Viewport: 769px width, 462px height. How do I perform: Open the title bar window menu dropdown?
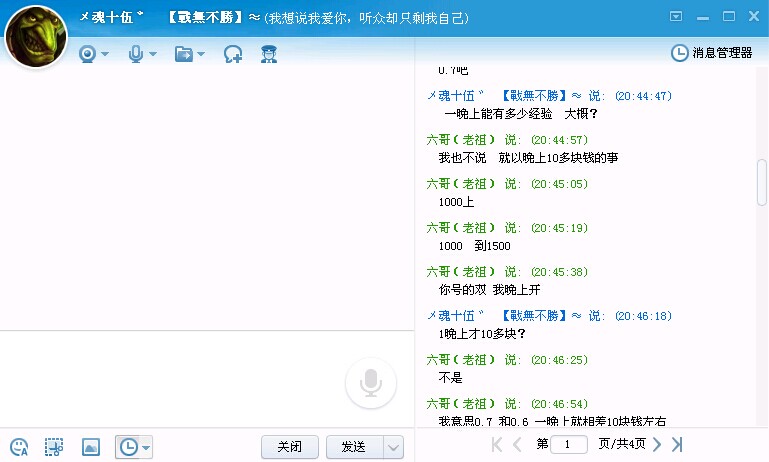(677, 16)
